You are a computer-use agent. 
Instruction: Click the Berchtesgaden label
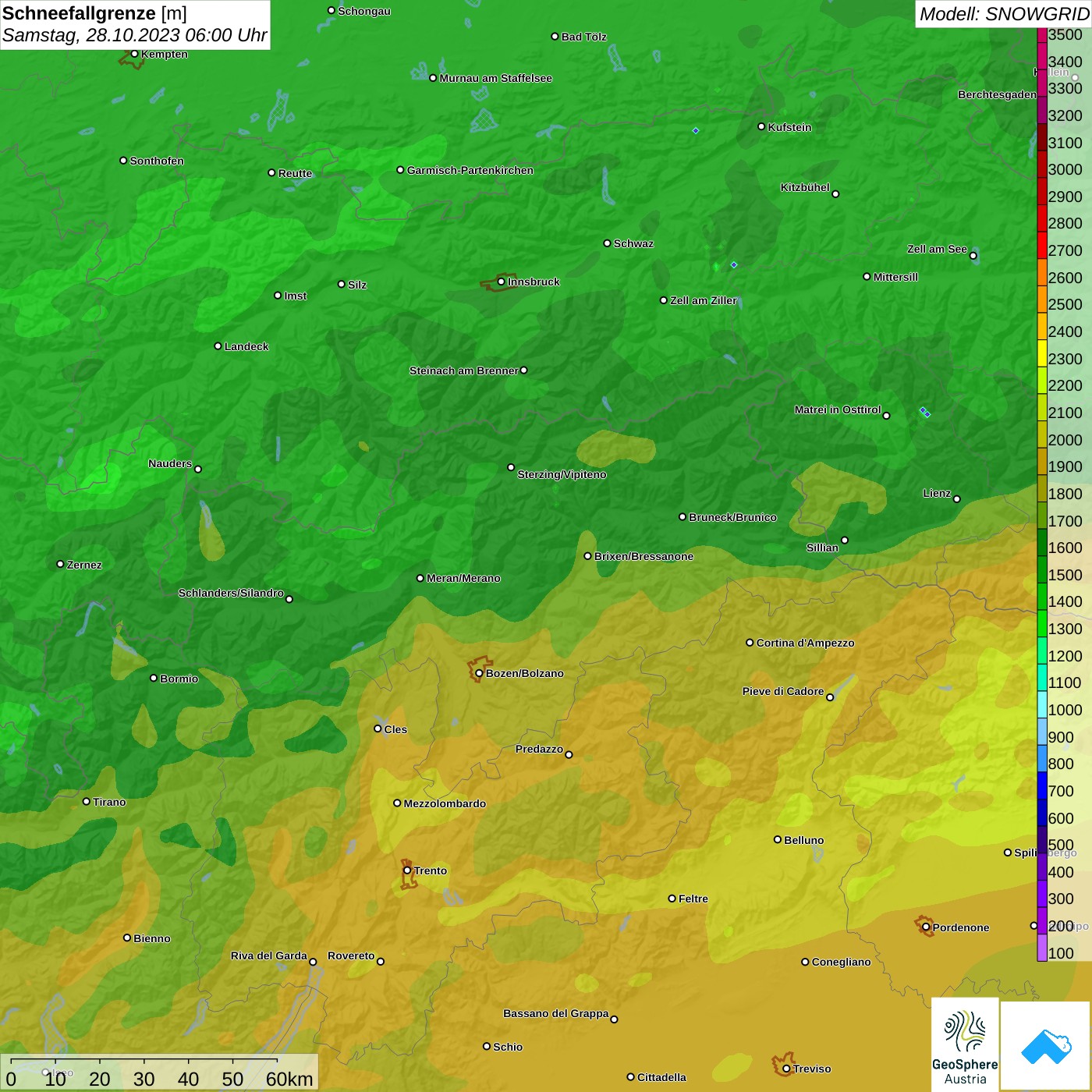[x=997, y=94]
